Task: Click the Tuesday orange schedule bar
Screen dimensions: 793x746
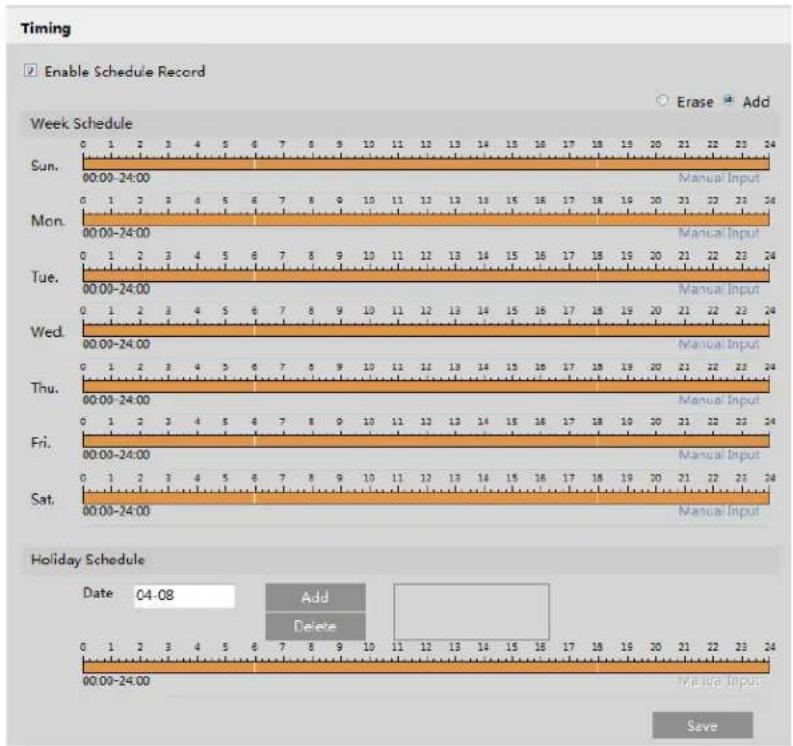Action: pos(426,276)
